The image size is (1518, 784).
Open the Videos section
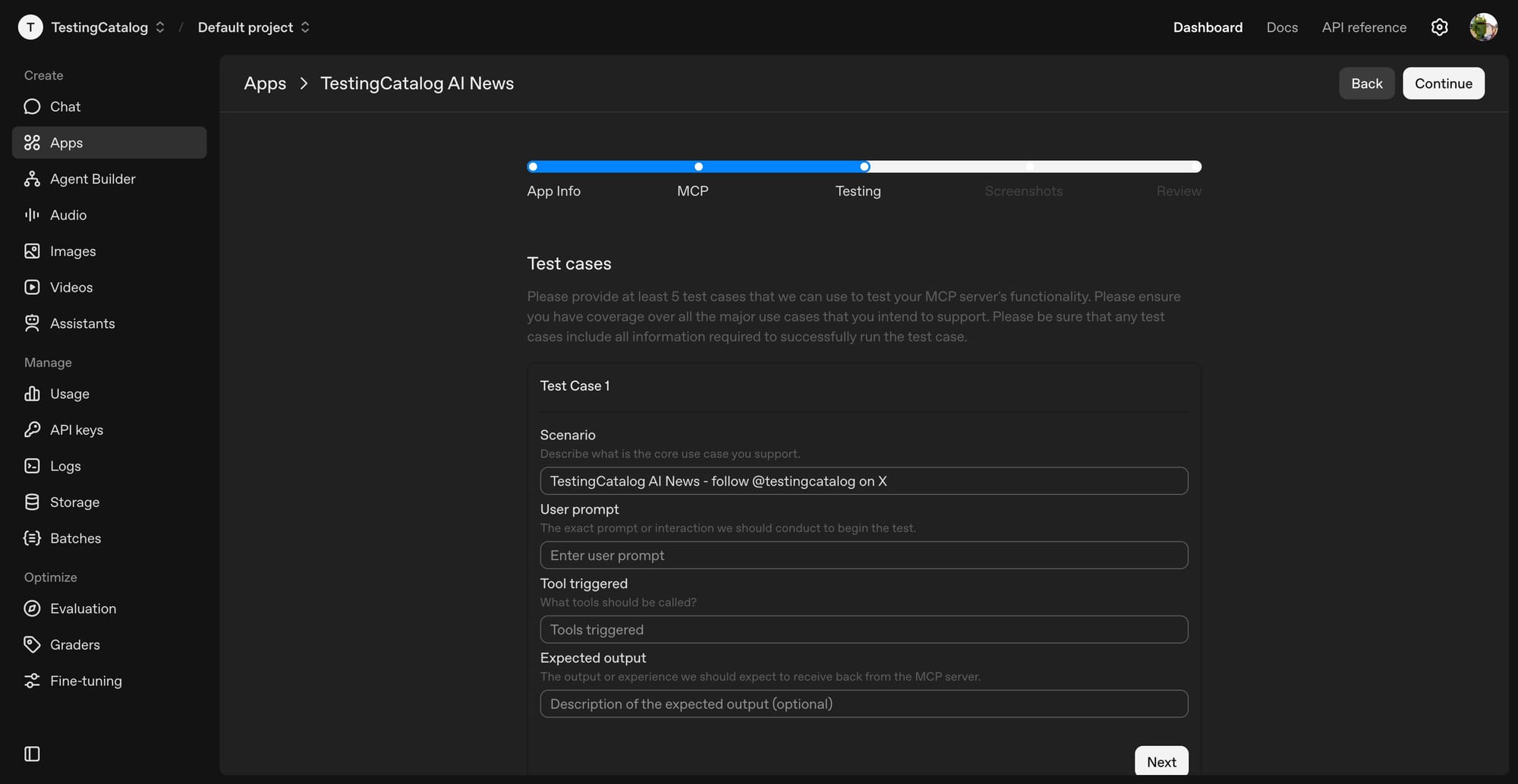(70, 287)
